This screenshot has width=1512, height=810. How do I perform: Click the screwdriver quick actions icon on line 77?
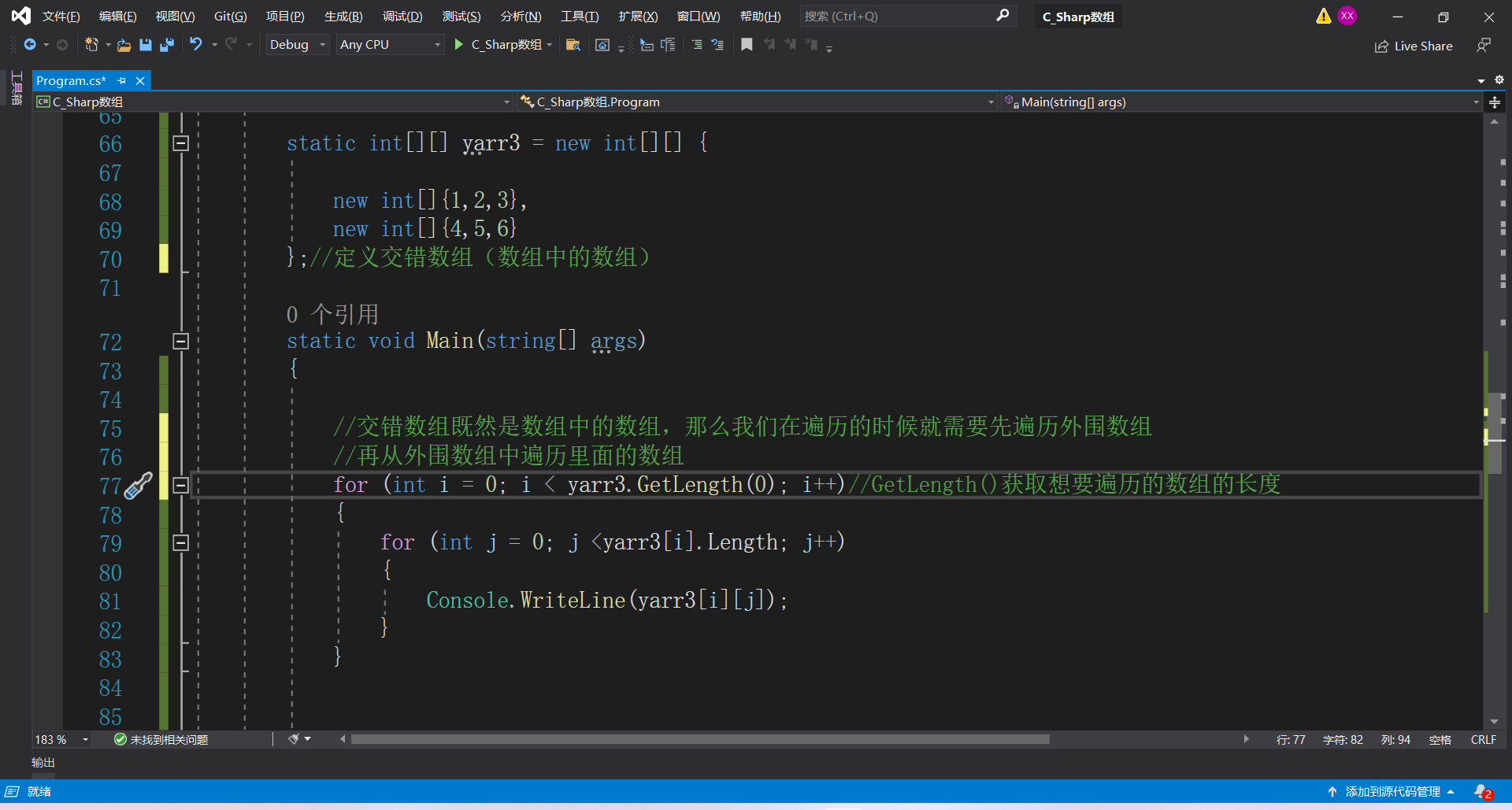point(139,486)
